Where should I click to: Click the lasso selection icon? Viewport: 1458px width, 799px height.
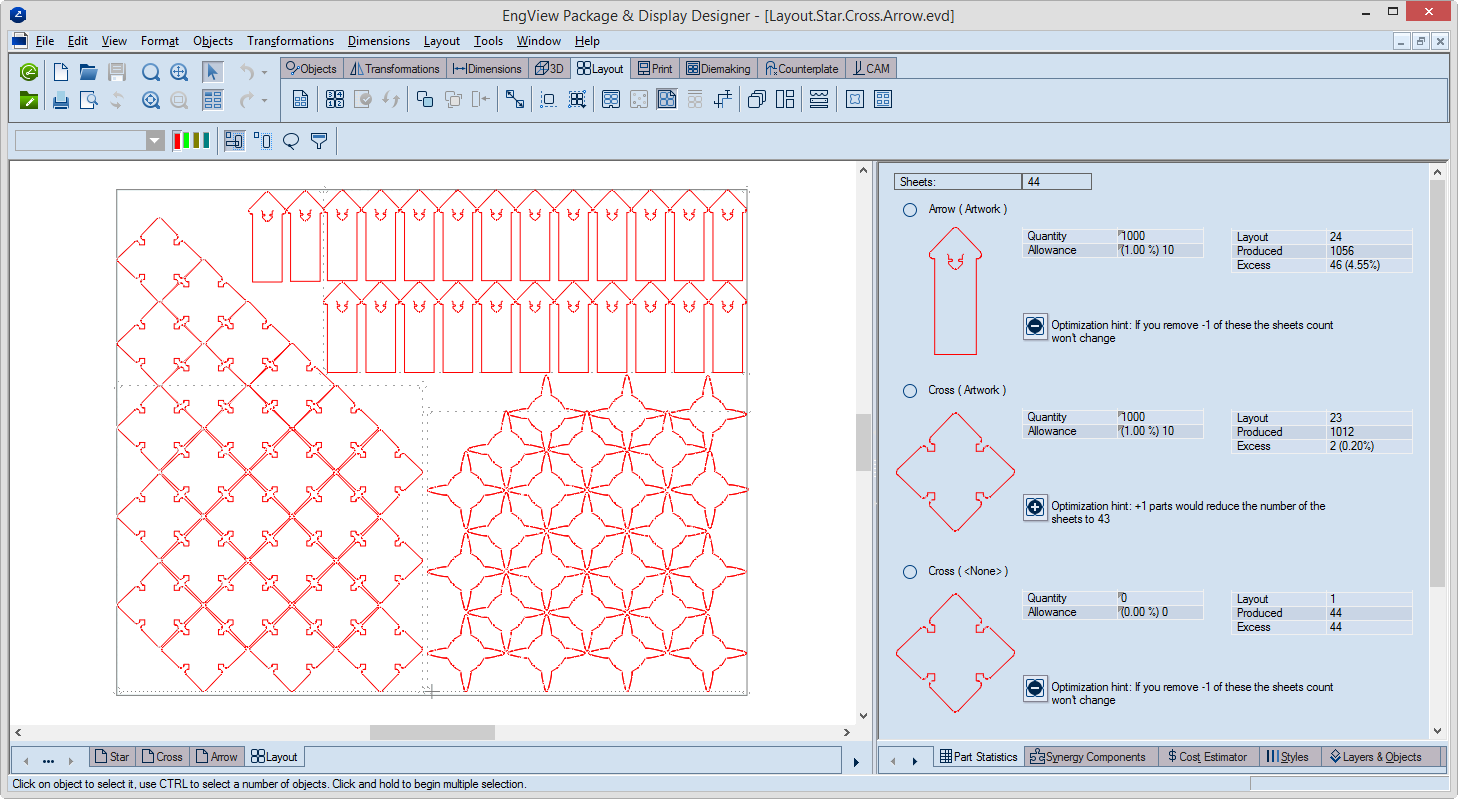point(291,141)
